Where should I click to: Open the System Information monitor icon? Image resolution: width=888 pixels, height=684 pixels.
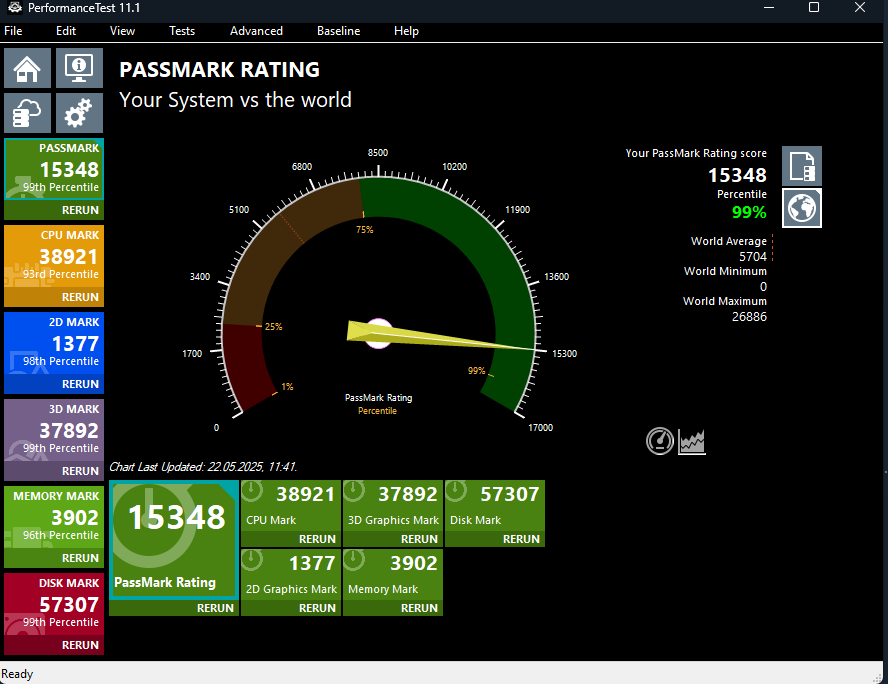79,68
